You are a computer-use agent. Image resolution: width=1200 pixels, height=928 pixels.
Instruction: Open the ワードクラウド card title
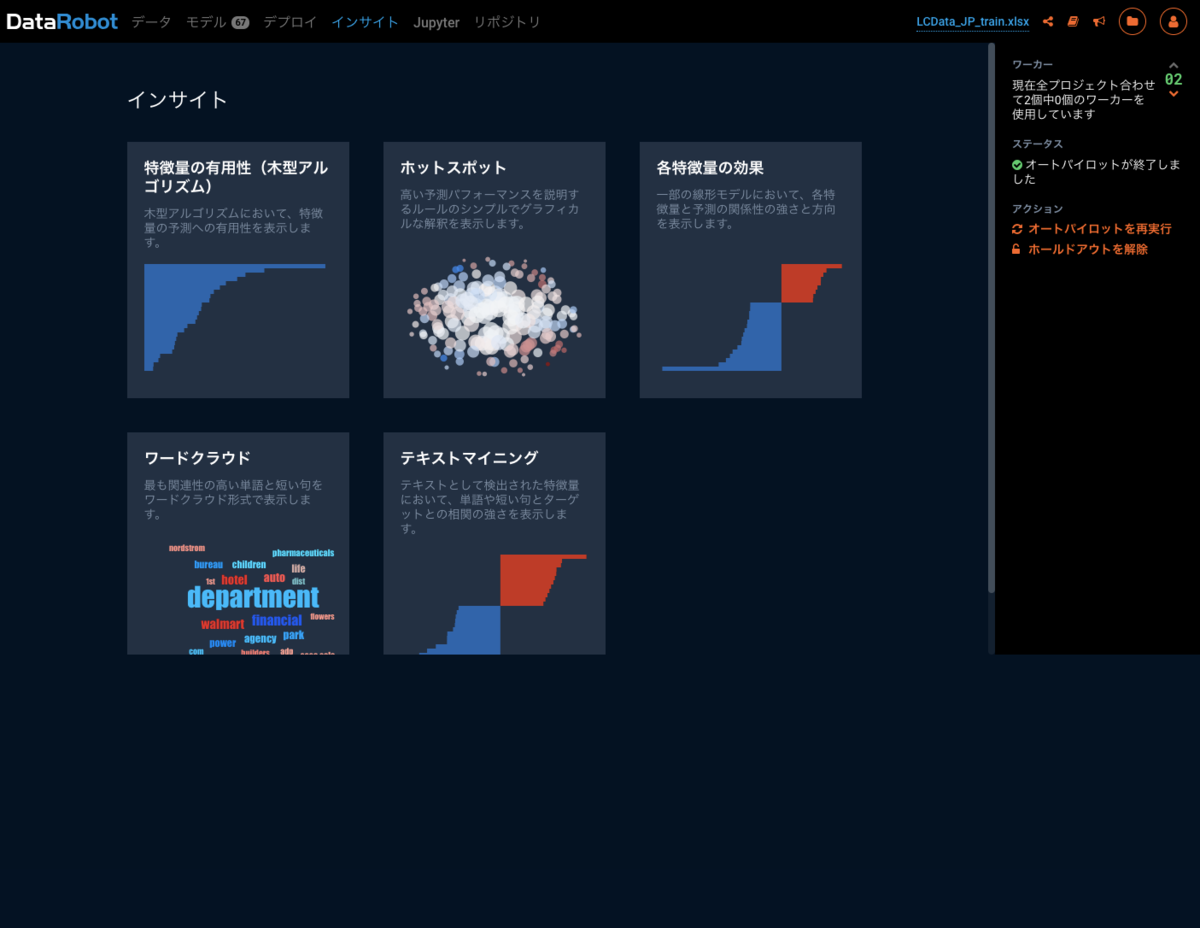(x=197, y=458)
